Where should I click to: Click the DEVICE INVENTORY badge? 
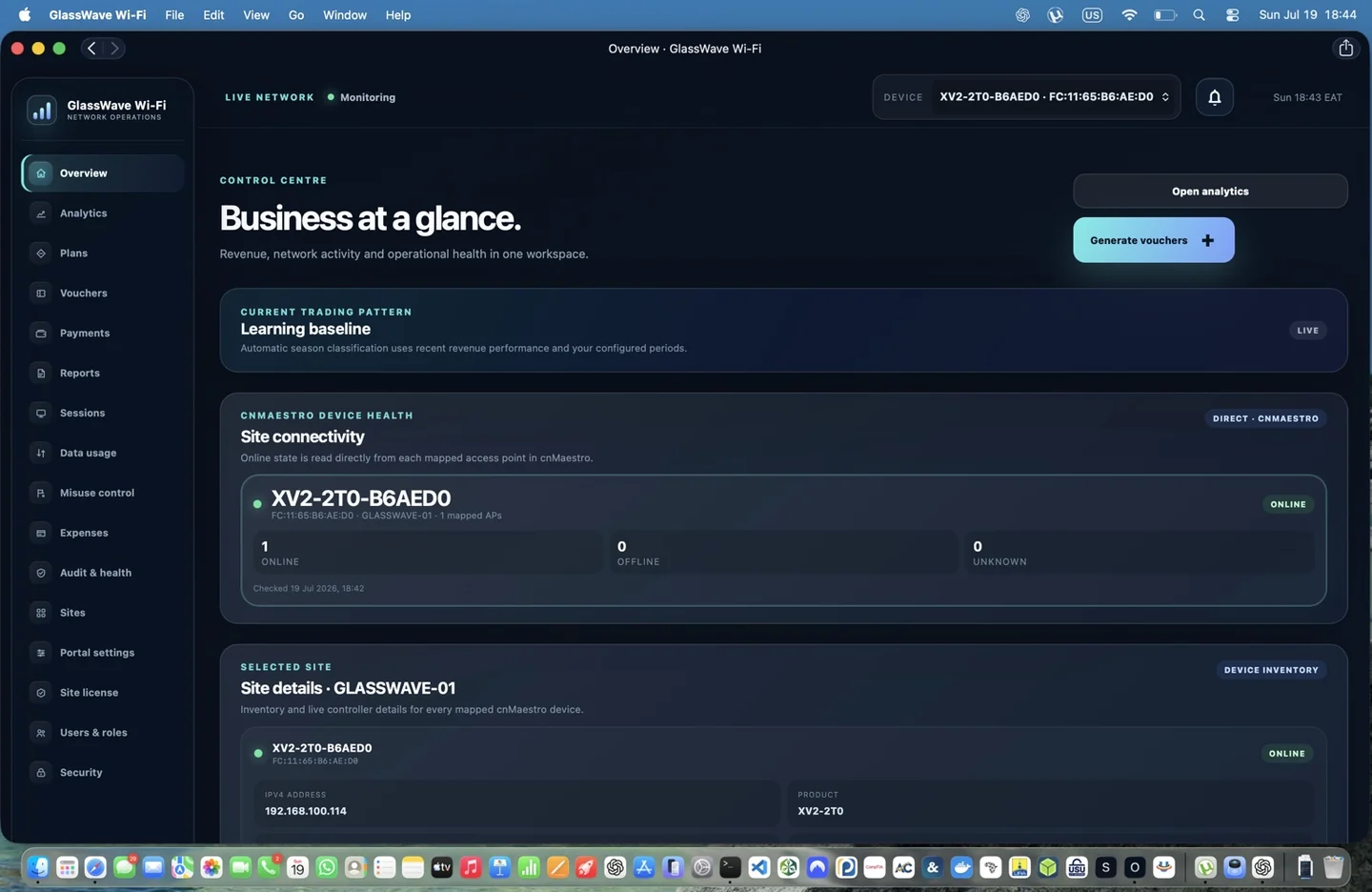click(1271, 670)
